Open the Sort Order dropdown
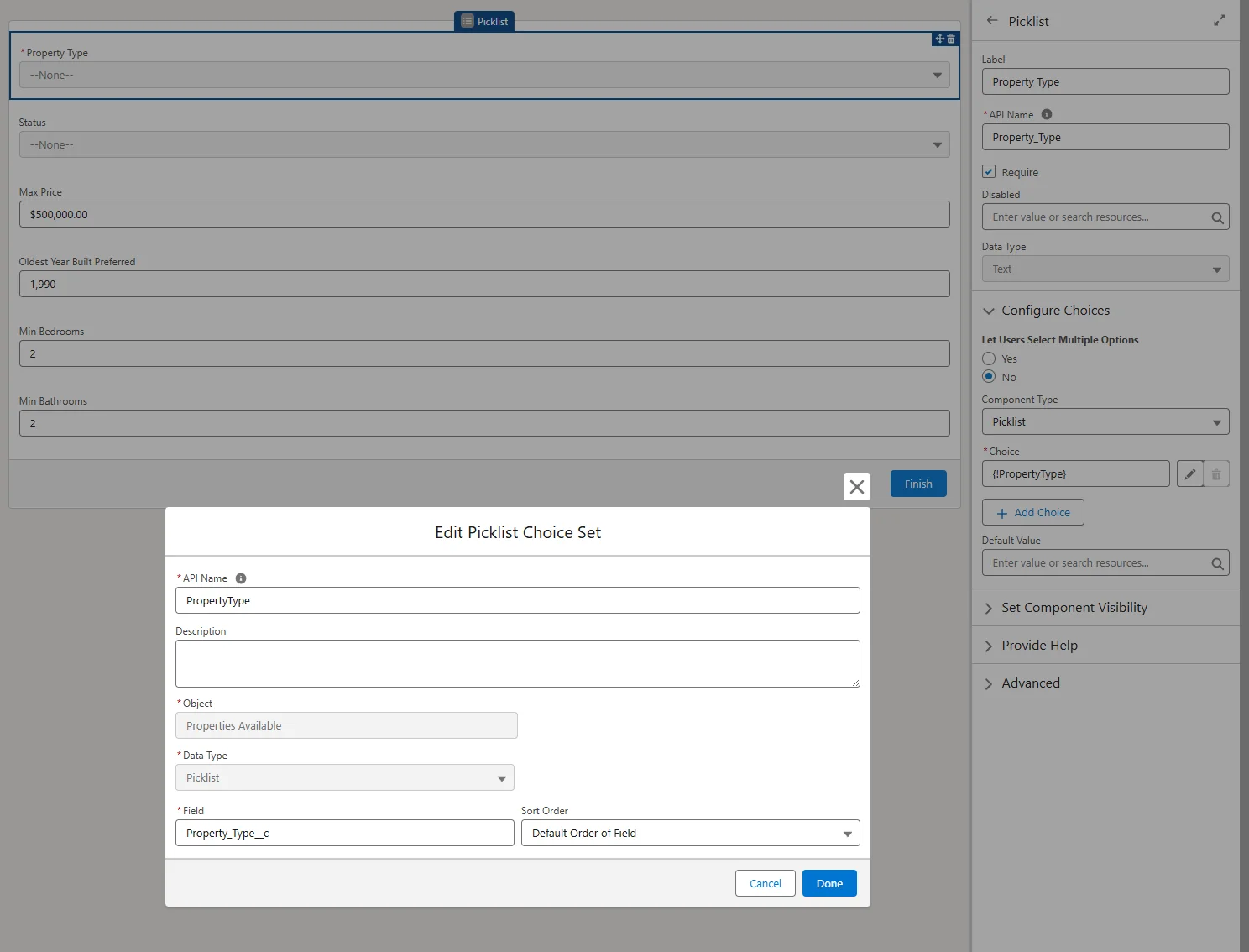 coord(690,833)
